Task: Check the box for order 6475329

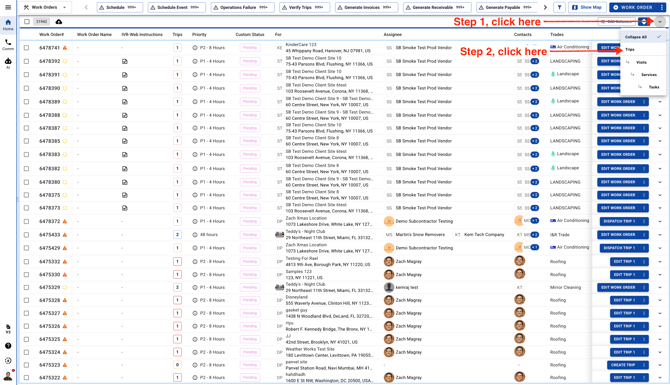Action: [x=26, y=288]
